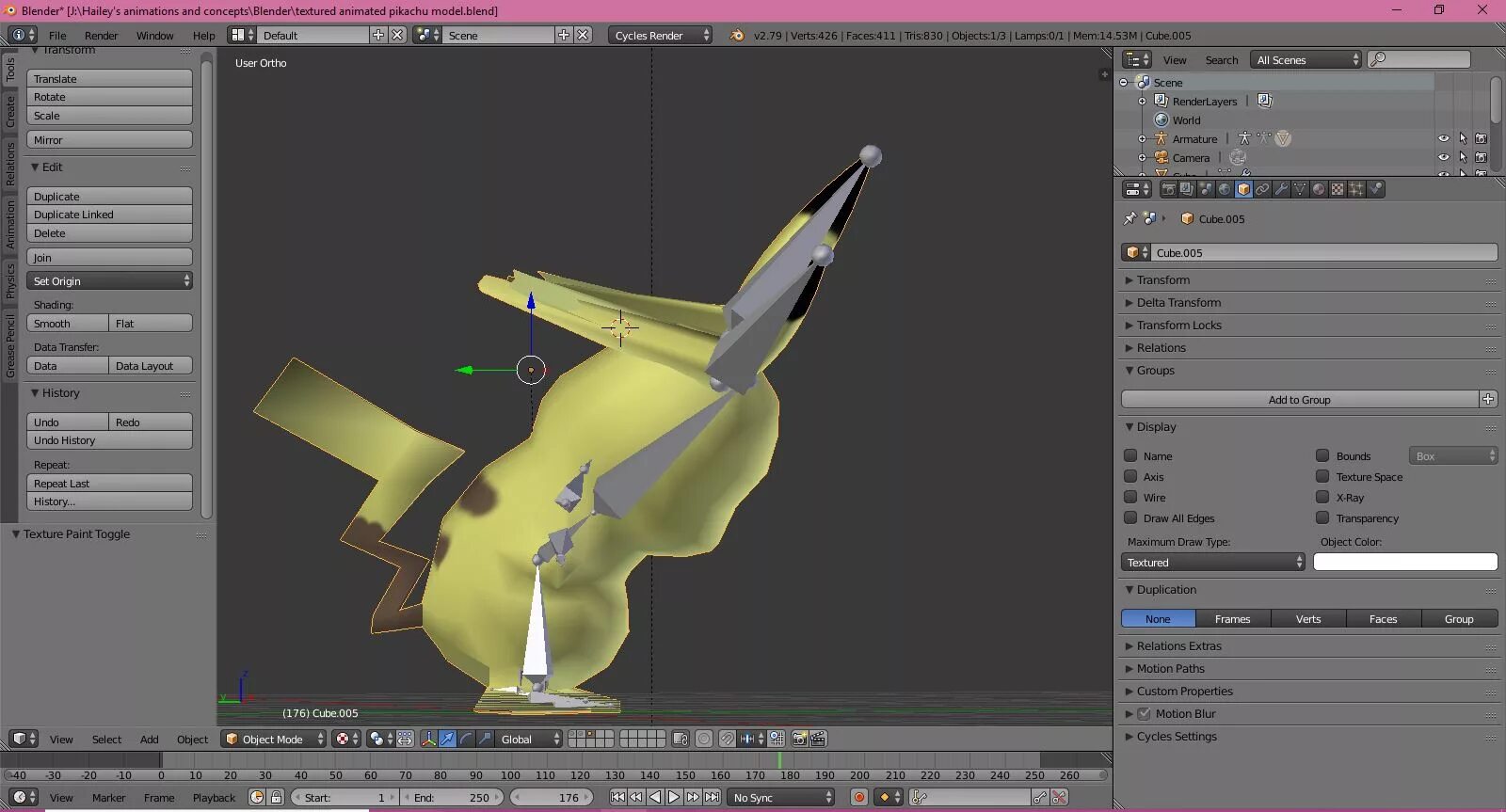This screenshot has height=812, width=1506.
Task: Enable the Transparency checkbox
Action: pyautogui.click(x=1322, y=517)
